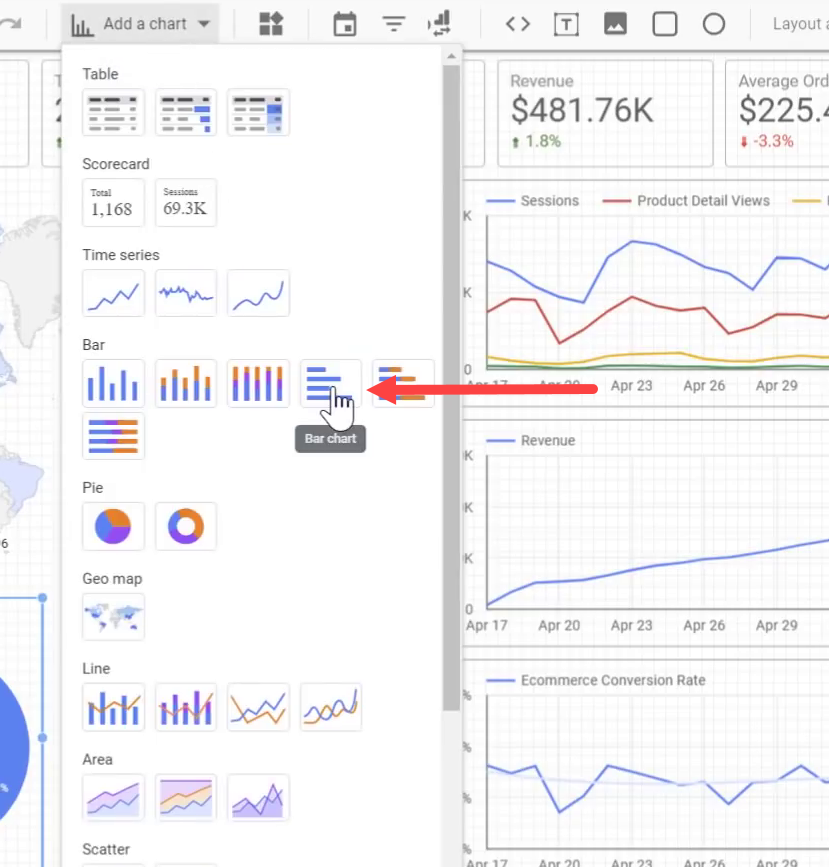Image resolution: width=829 pixels, height=867 pixels.
Task: Click the 1.8% revenue change indicator
Action: 536,142
